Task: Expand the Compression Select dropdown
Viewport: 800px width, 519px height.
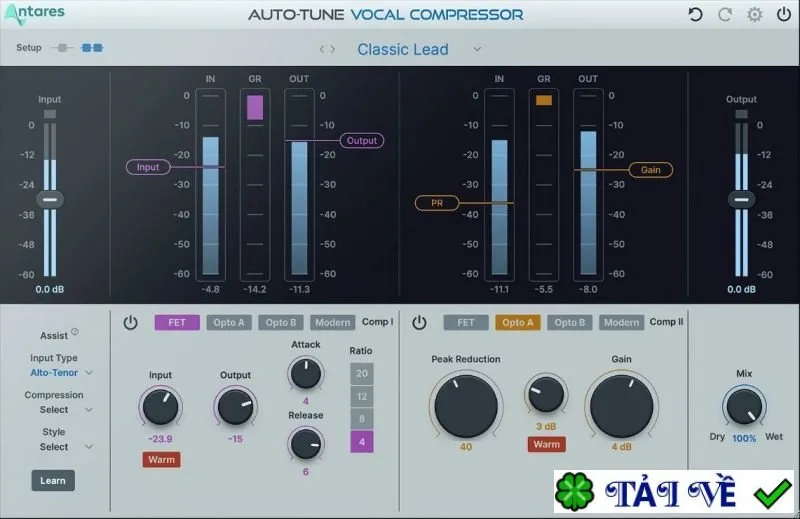Action: [89, 410]
